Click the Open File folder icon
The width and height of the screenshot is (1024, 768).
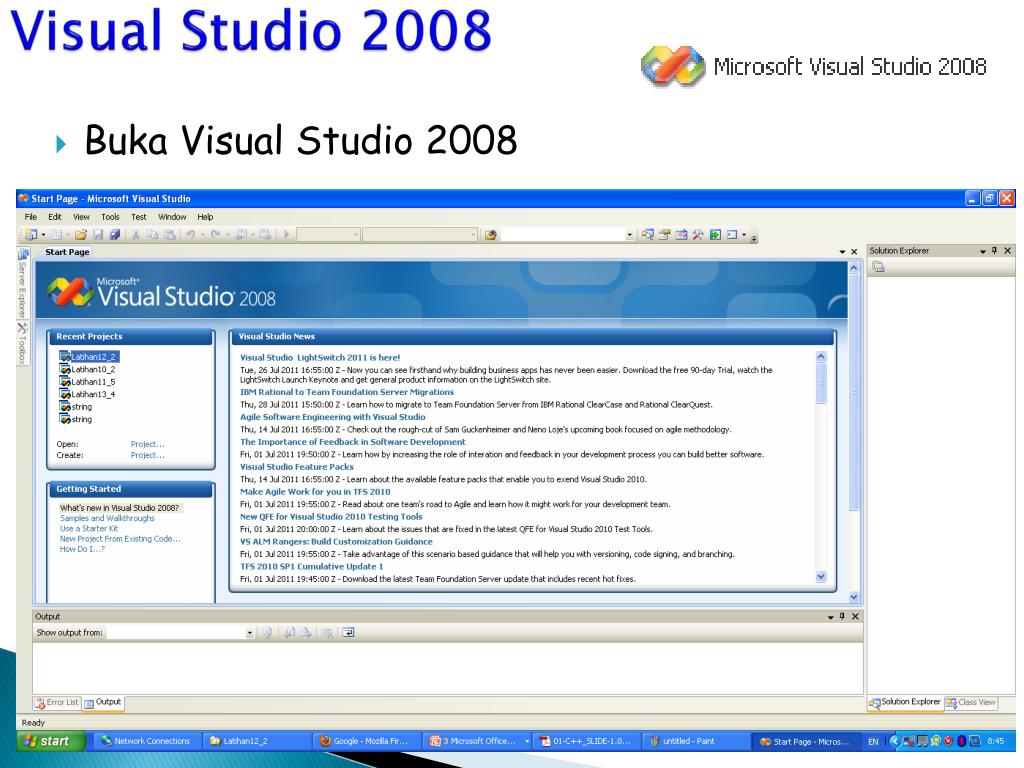coord(80,234)
